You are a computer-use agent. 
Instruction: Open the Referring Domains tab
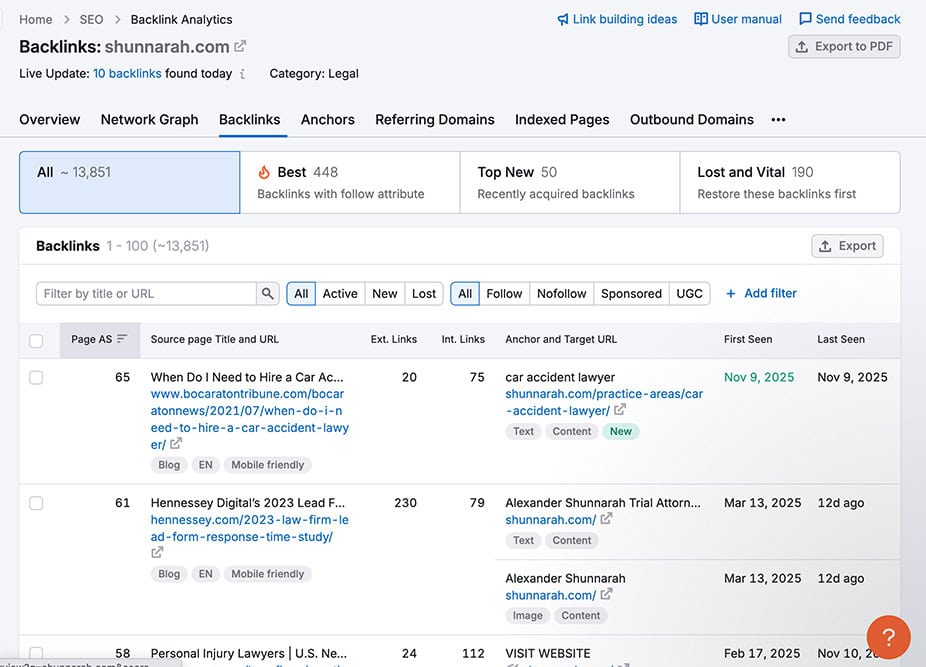point(434,119)
